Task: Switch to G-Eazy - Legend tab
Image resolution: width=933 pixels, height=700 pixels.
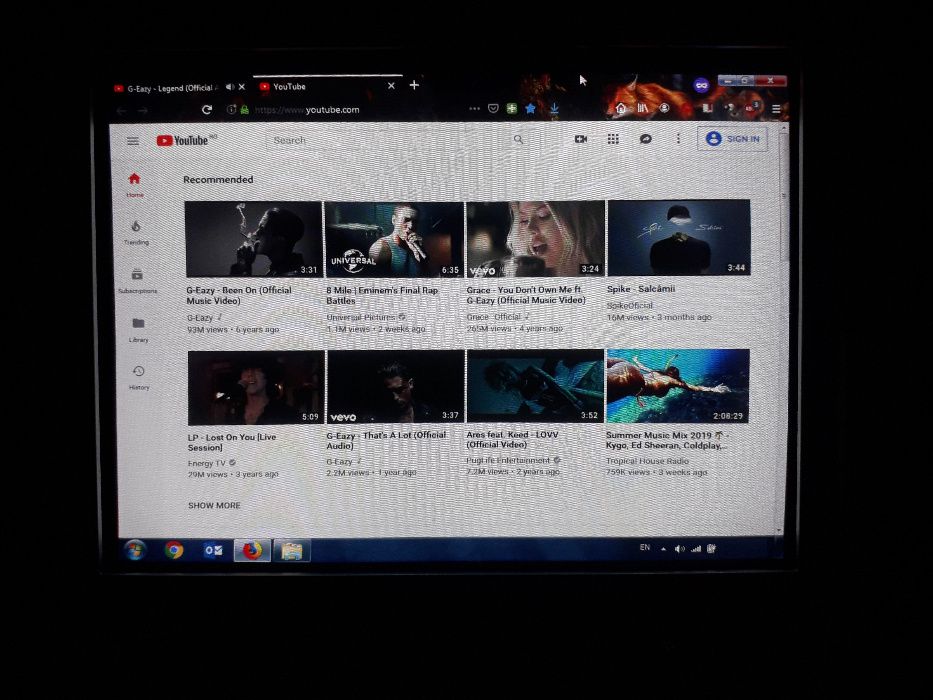Action: (171, 88)
